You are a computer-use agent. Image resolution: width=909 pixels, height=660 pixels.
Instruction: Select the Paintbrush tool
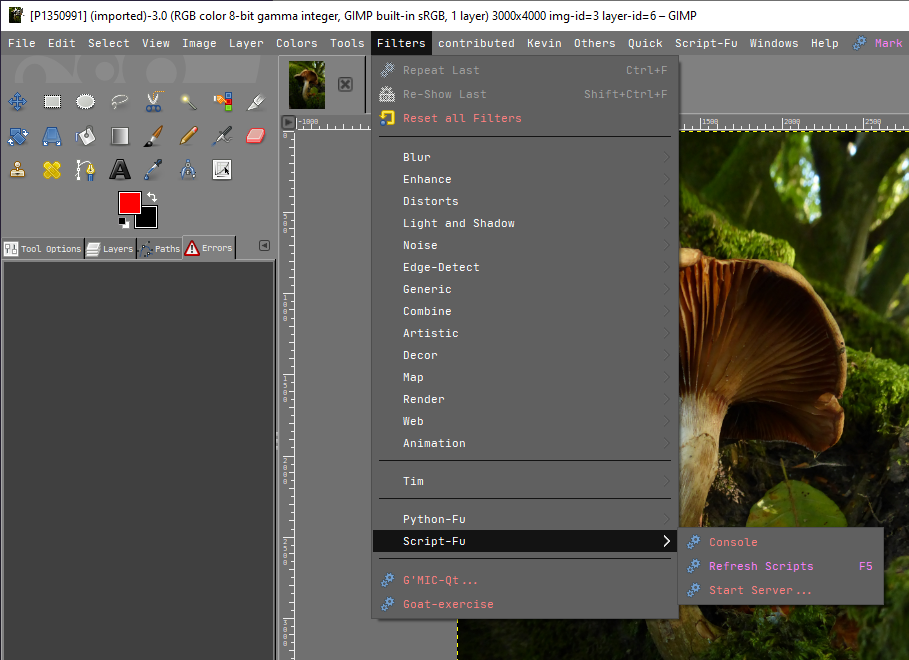pyautogui.click(x=154, y=136)
